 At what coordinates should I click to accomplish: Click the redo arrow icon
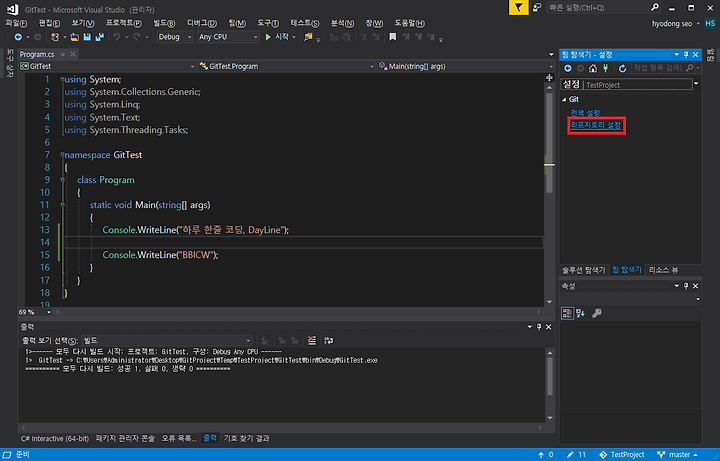[137, 37]
